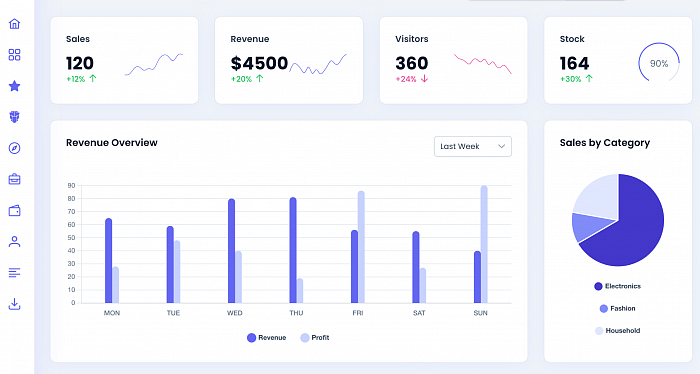Viewport: 700px width, 374px height.
Task: Click the download icon in sidebar
Action: click(14, 304)
